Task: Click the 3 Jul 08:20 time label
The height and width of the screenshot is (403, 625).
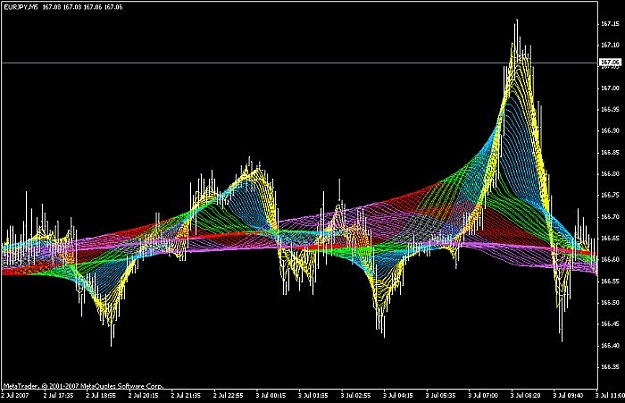Action: coord(525,396)
